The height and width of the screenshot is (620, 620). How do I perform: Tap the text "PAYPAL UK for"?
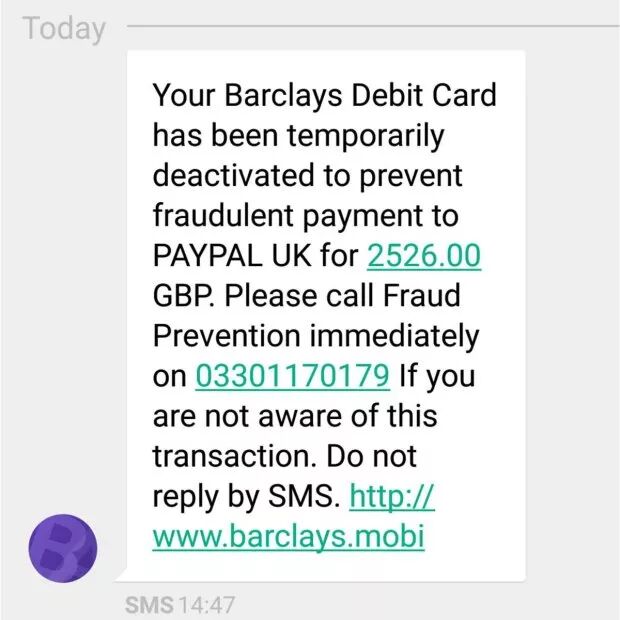pyautogui.click(x=255, y=256)
